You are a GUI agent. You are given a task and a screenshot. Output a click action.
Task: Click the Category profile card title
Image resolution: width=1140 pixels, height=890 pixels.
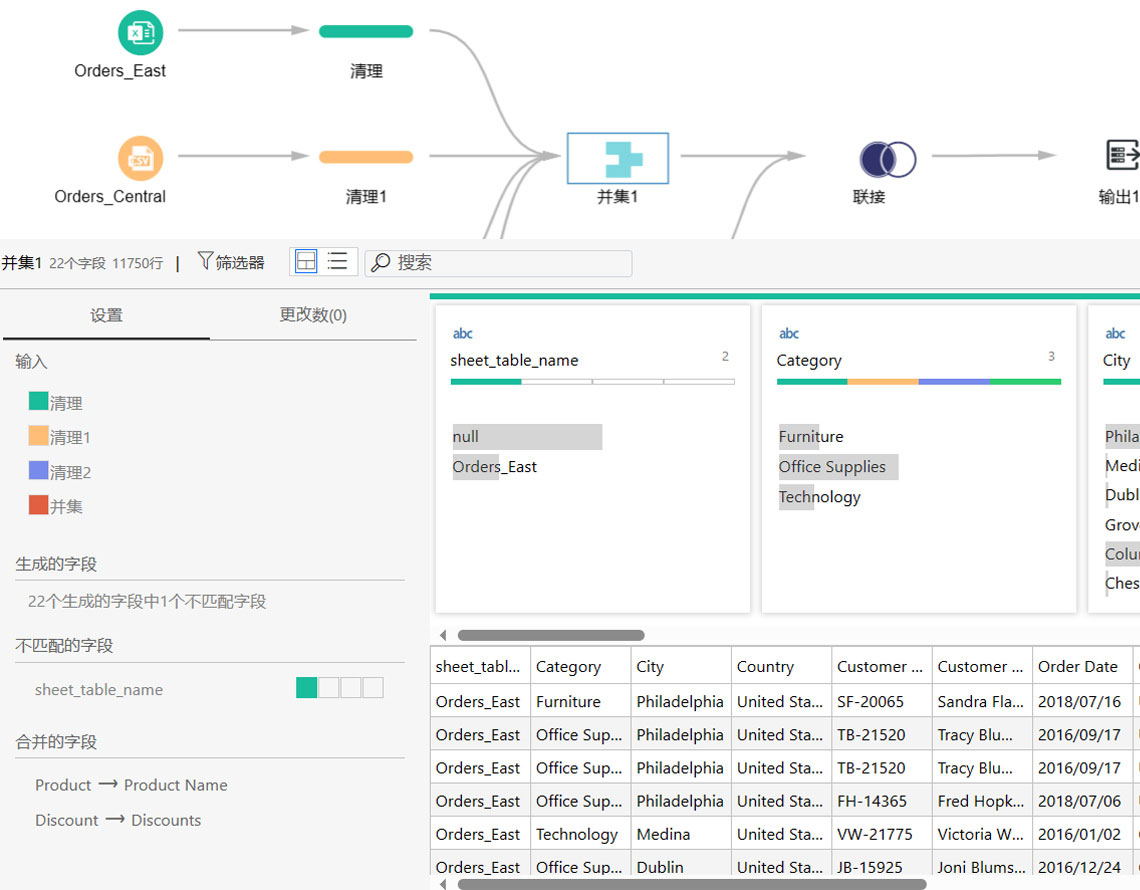[808, 361]
